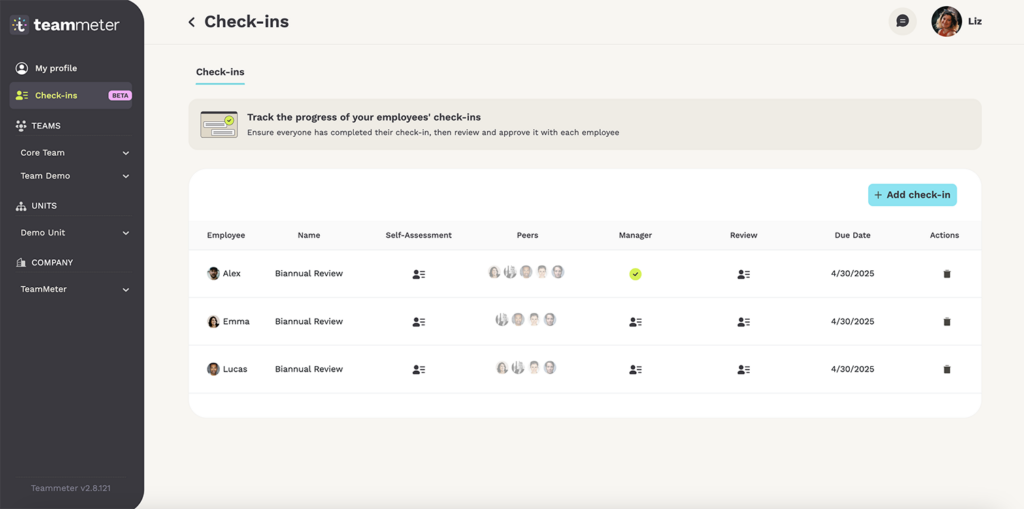Viewport: 1024px width, 509px height.
Task: Click trash icon in Emma's row
Action: point(947,321)
